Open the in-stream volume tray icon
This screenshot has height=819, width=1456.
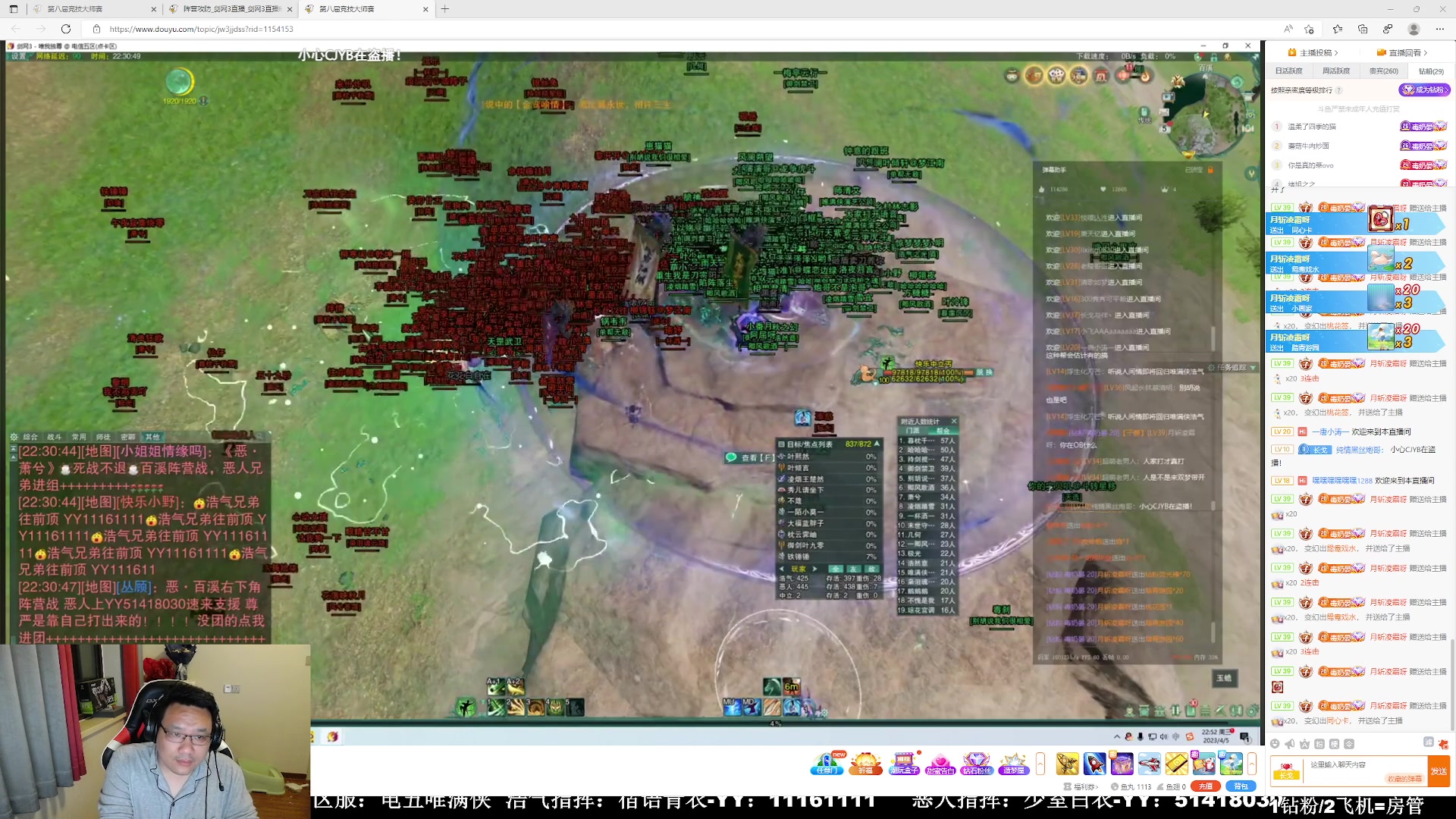pos(1164,736)
